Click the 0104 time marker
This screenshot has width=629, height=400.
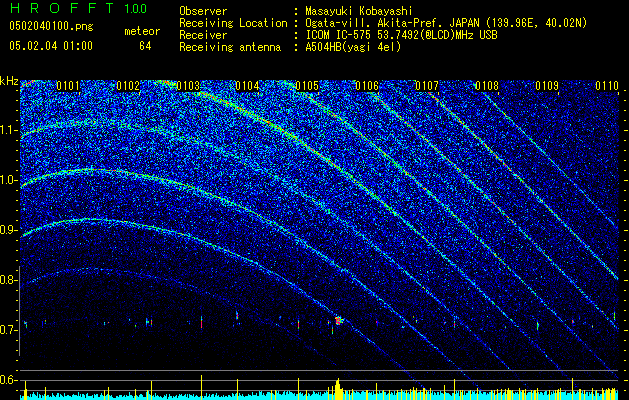pyautogui.click(x=247, y=86)
